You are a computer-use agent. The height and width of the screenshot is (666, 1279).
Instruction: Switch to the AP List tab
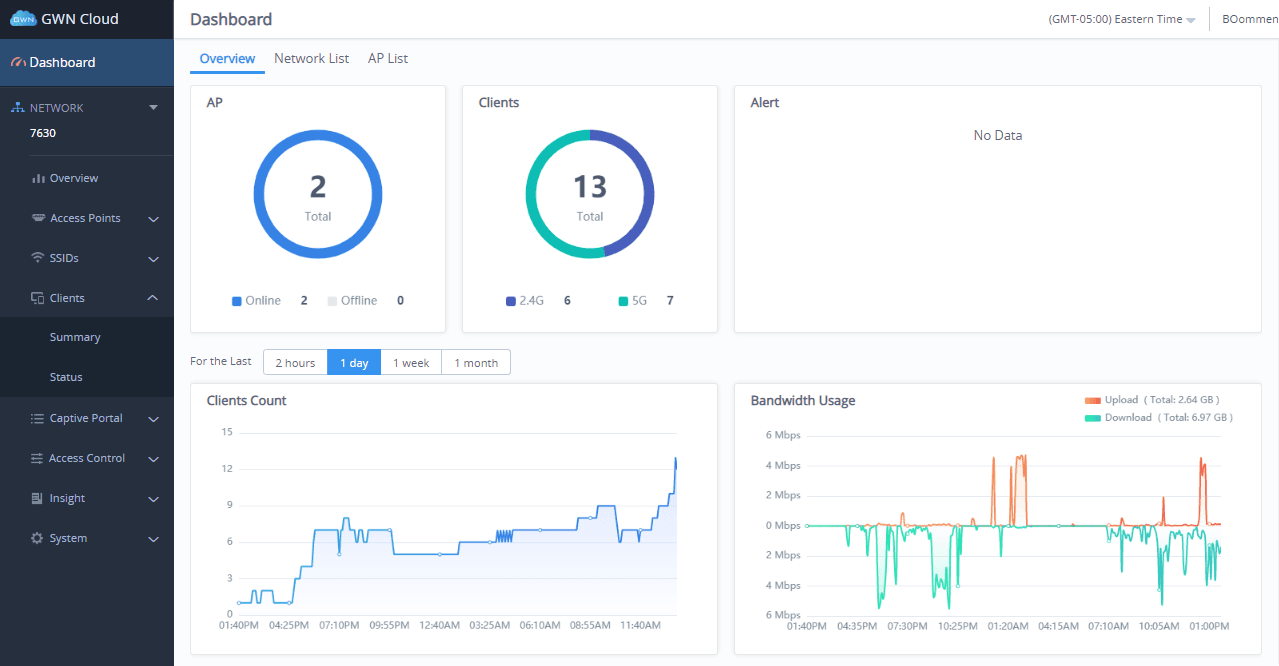click(x=388, y=59)
